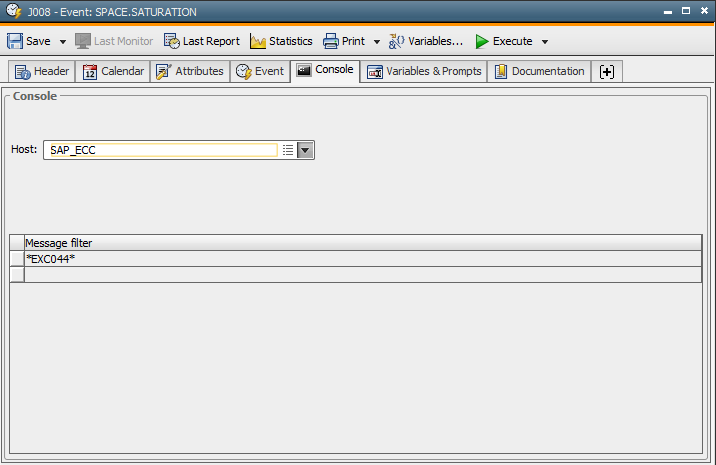The image size is (716, 465).
Task: Open the Save dropdown arrow
Action: point(62,42)
